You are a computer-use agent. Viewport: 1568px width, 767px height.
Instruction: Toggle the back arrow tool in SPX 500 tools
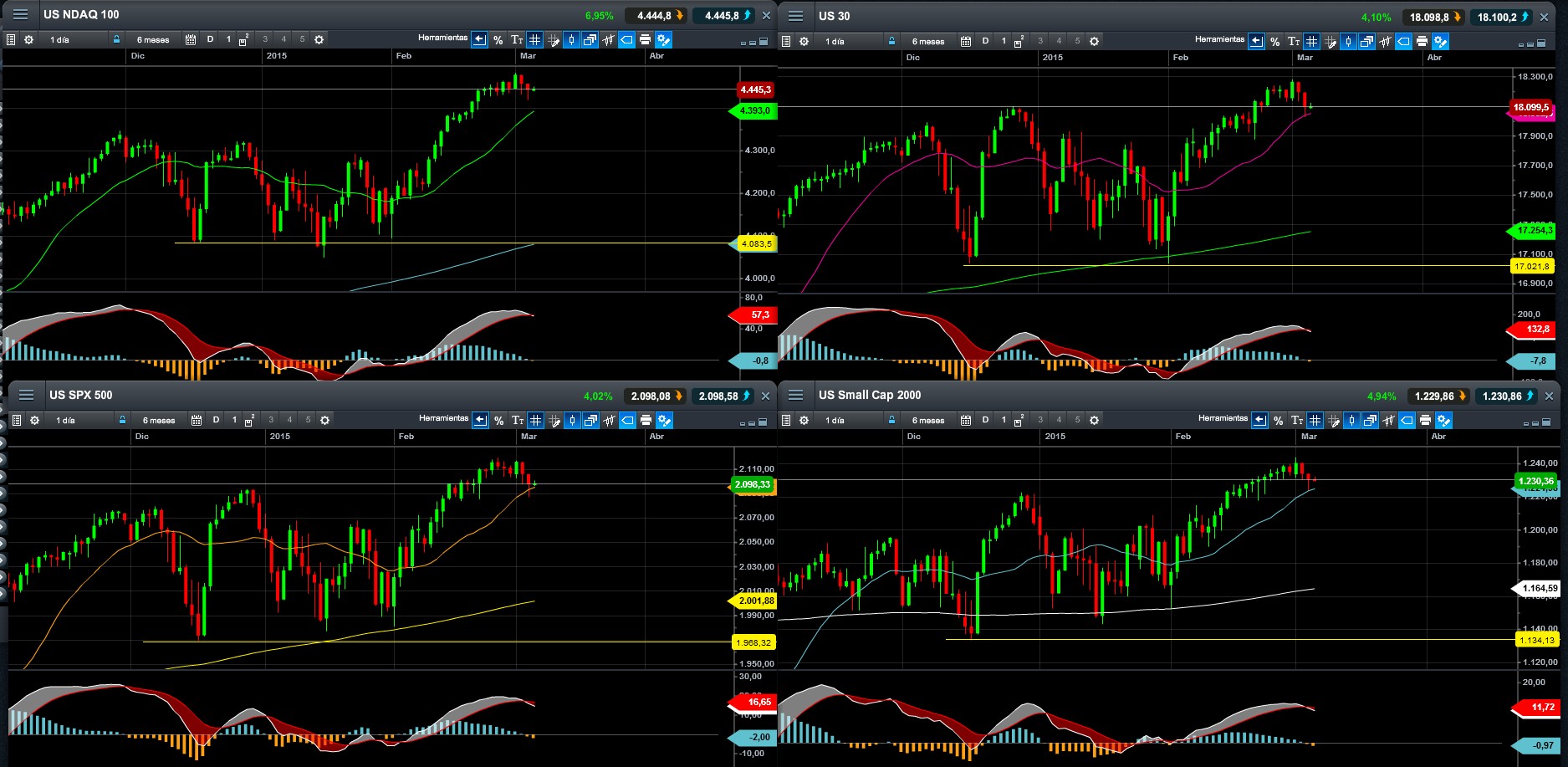(480, 420)
